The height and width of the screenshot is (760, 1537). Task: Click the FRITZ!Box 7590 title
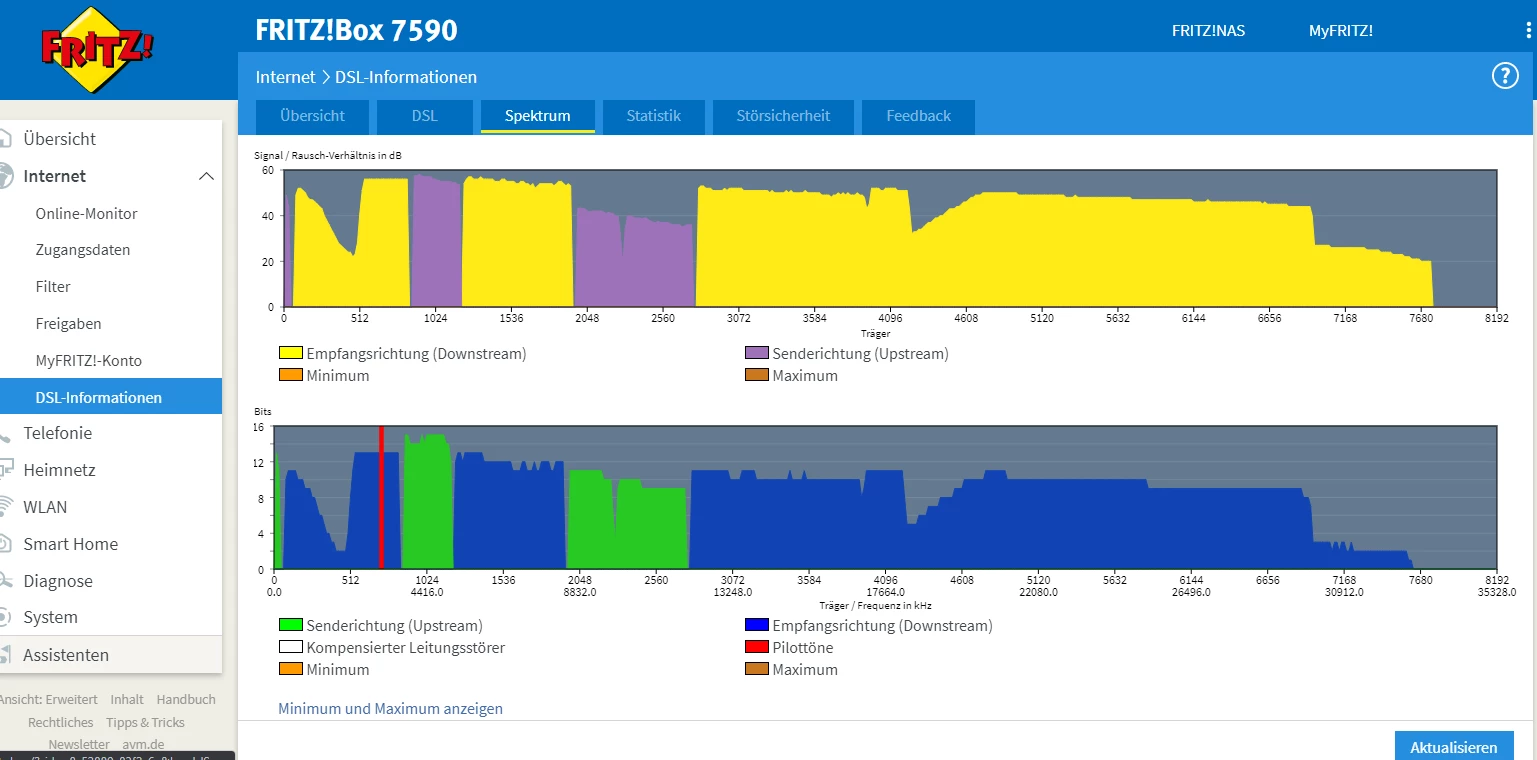357,31
